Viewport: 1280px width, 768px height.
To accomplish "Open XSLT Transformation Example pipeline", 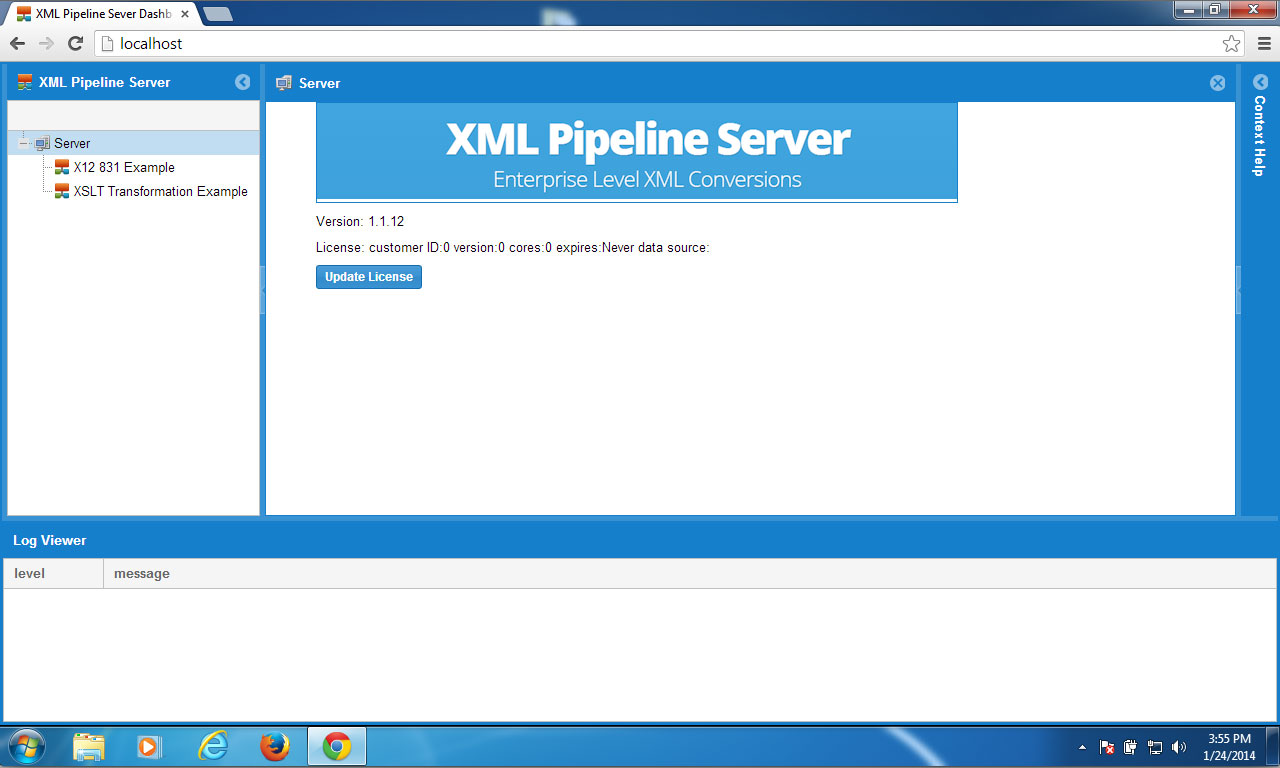I will point(160,191).
